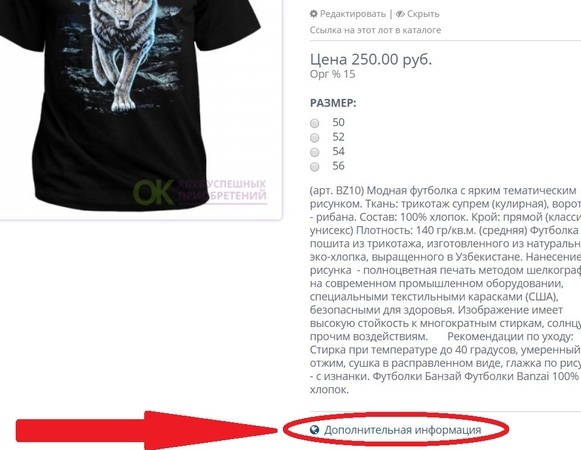Click the 50 size label text
Image resolution: width=581 pixels, height=450 pixels.
pos(338,122)
